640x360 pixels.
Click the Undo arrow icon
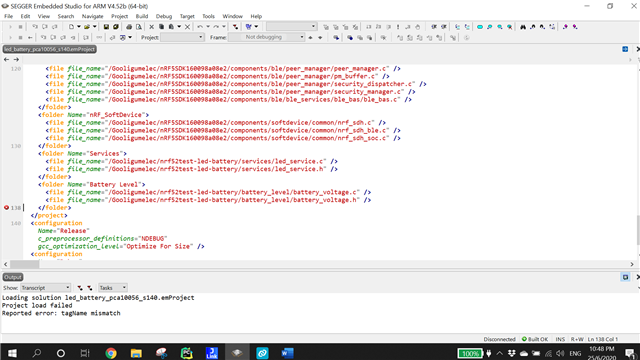click(200, 27)
